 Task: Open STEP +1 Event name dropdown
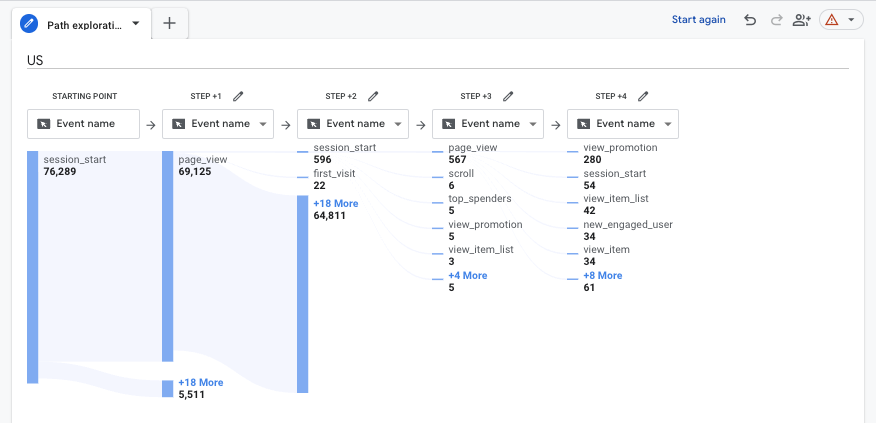[x=218, y=124]
